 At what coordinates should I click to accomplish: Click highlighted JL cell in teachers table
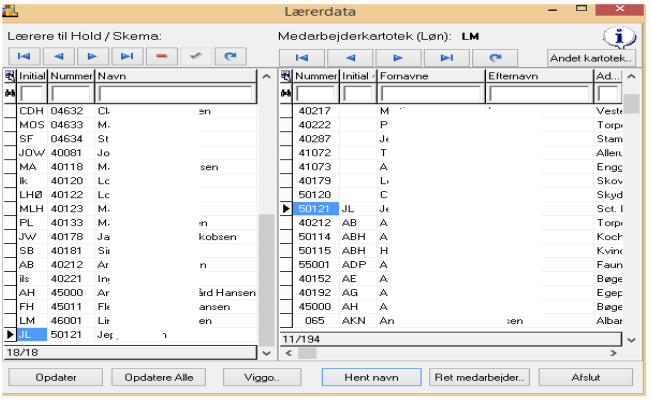(32, 335)
